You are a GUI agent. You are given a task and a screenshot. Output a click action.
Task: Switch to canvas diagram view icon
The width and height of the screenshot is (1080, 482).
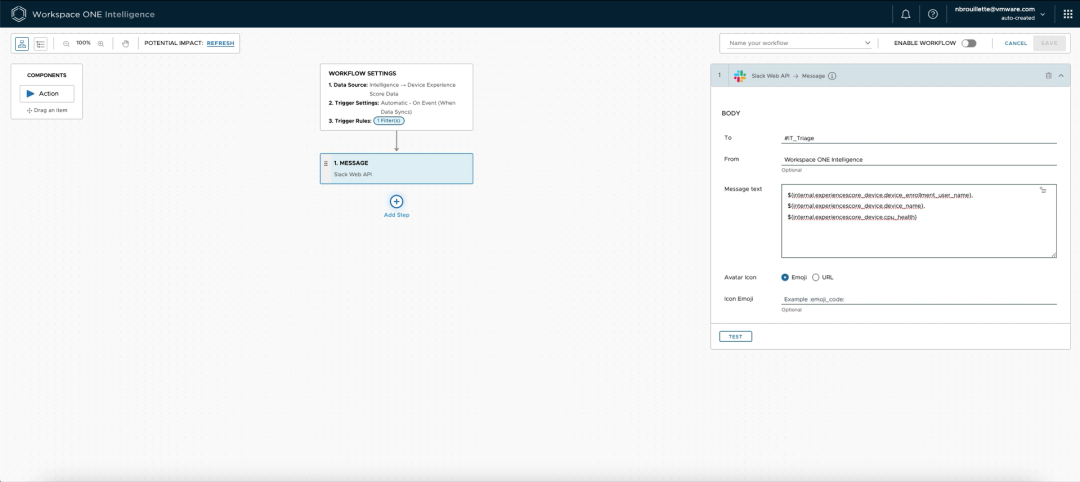click(22, 43)
